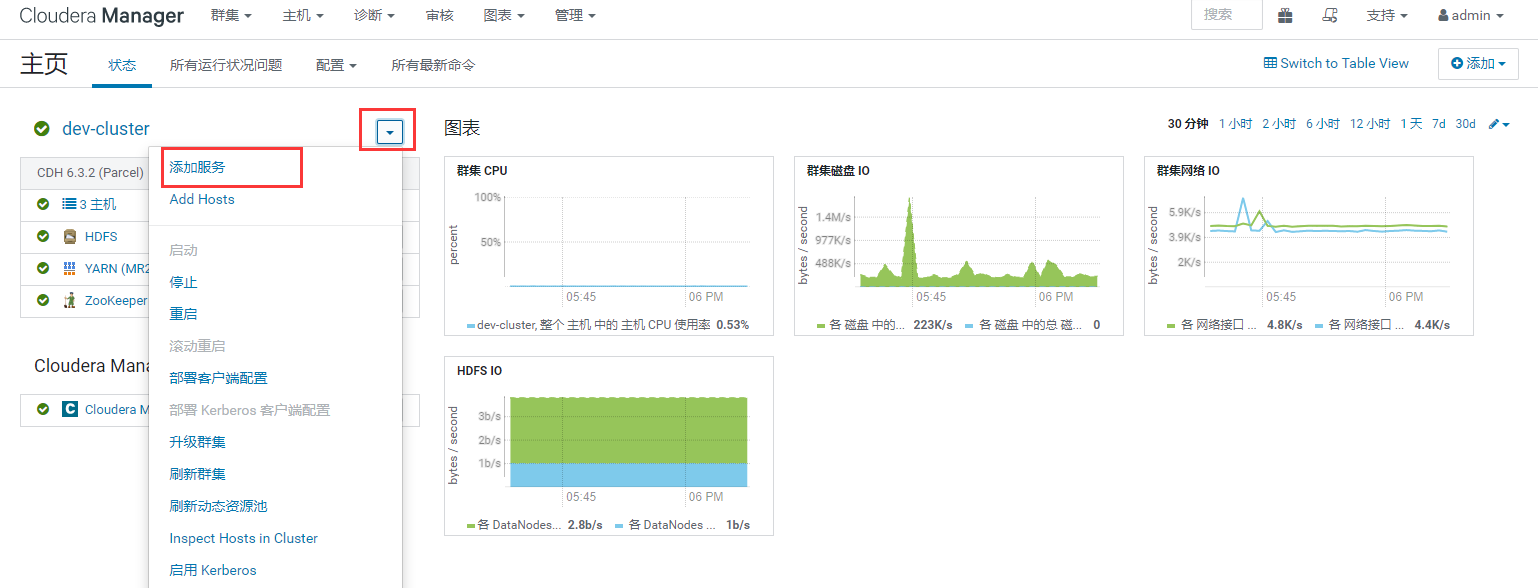1538x588 pixels.
Task: Click the 添加 dropdown button
Action: click(1479, 64)
